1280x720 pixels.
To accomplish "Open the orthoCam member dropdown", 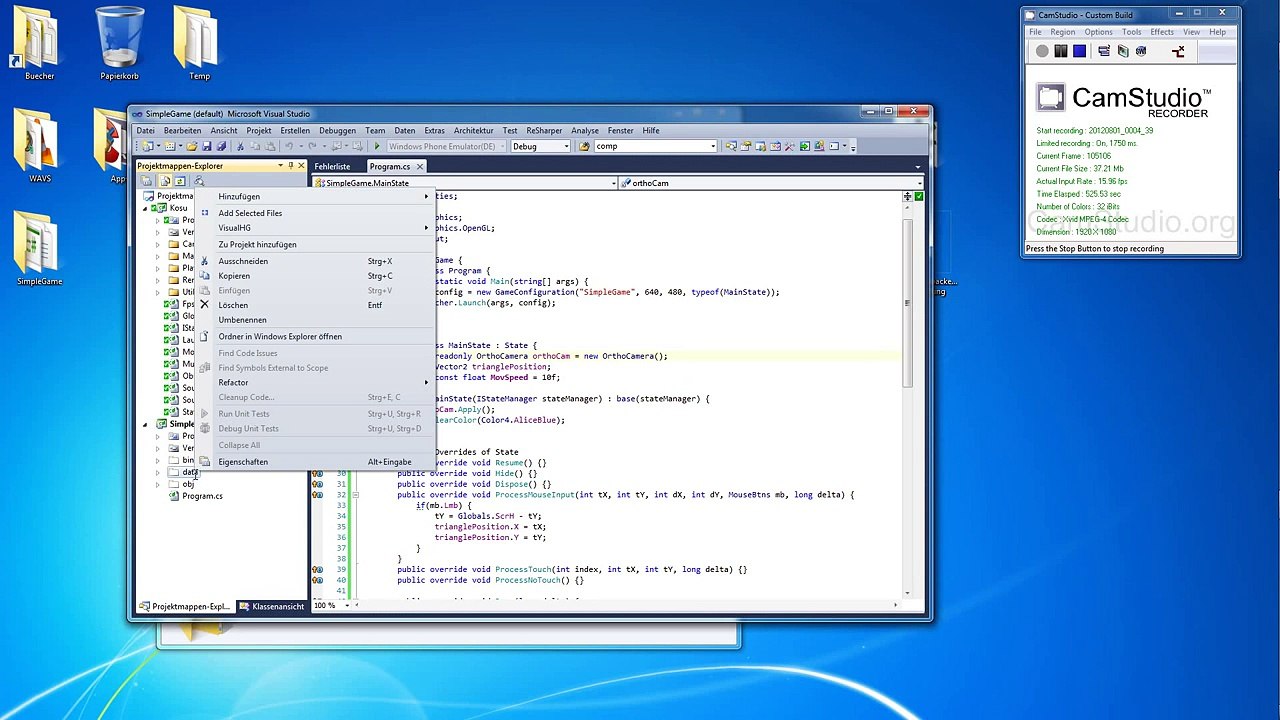I will 919,183.
